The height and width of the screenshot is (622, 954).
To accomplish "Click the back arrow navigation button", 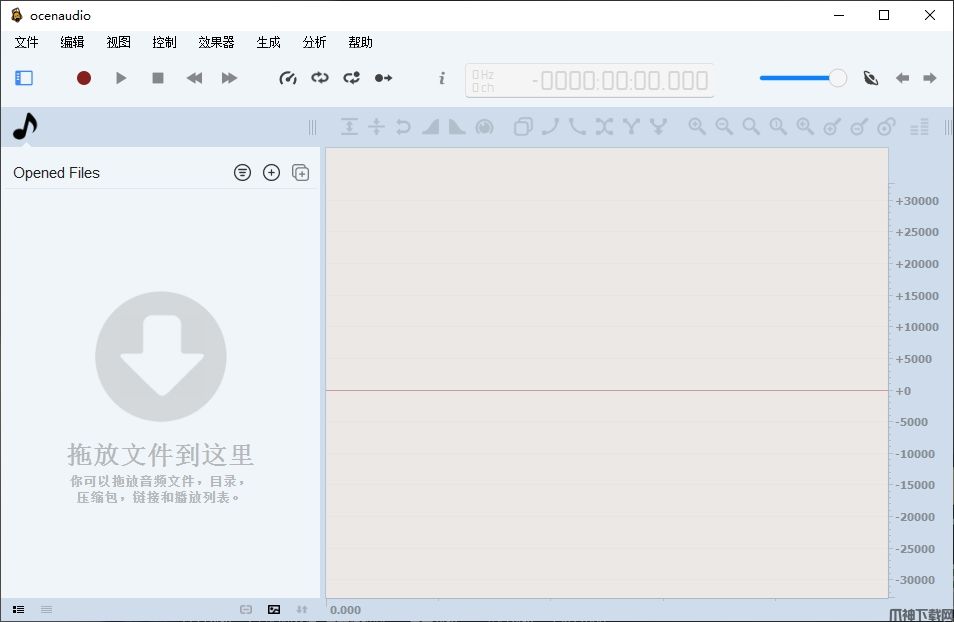I will (902, 78).
